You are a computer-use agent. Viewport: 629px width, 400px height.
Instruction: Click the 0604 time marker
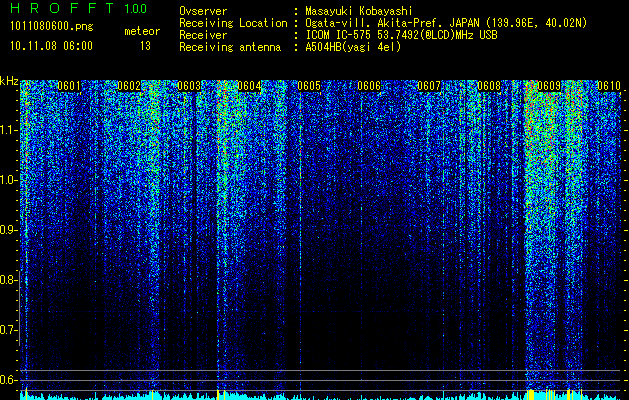(249, 86)
